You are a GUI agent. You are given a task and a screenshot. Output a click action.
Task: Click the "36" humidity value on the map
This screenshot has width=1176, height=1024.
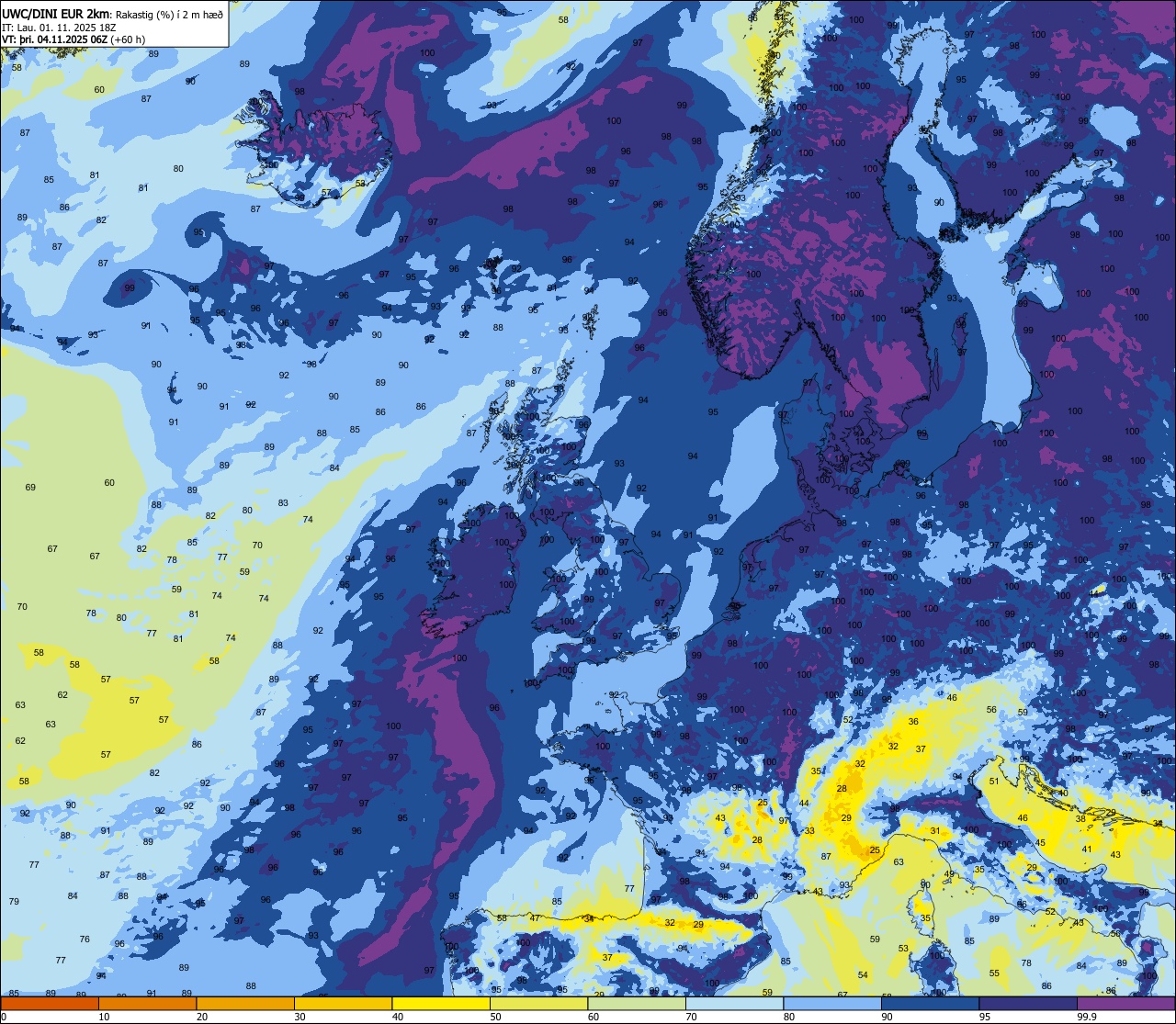coord(913,722)
